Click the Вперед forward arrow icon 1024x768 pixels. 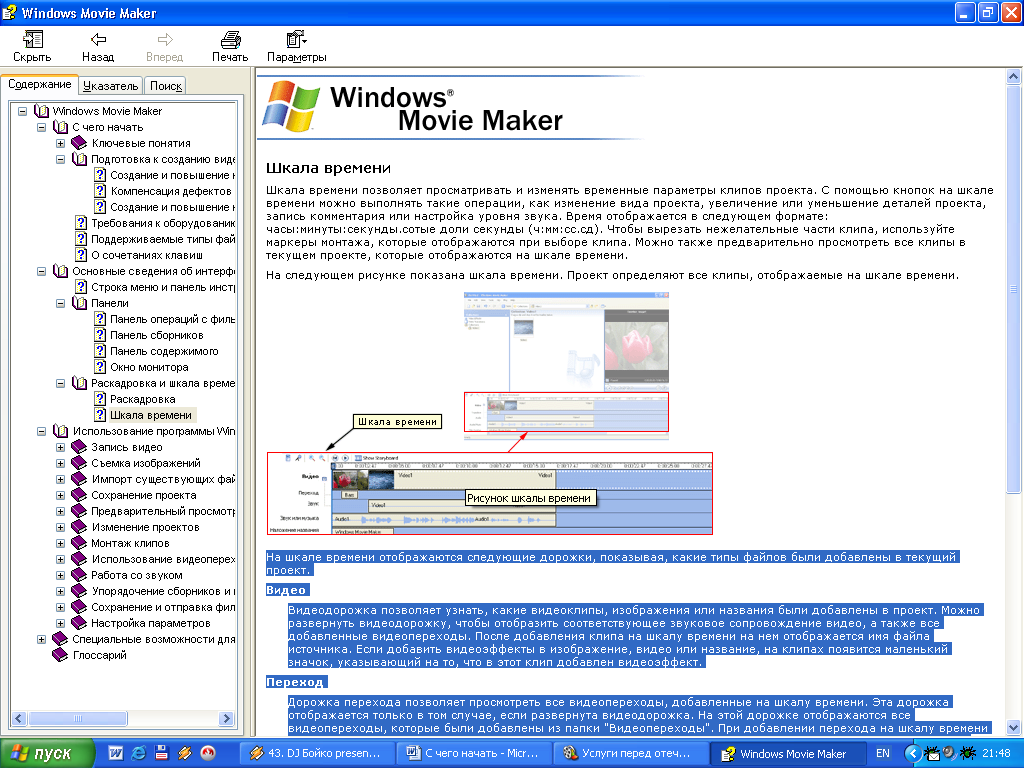pyautogui.click(x=165, y=40)
